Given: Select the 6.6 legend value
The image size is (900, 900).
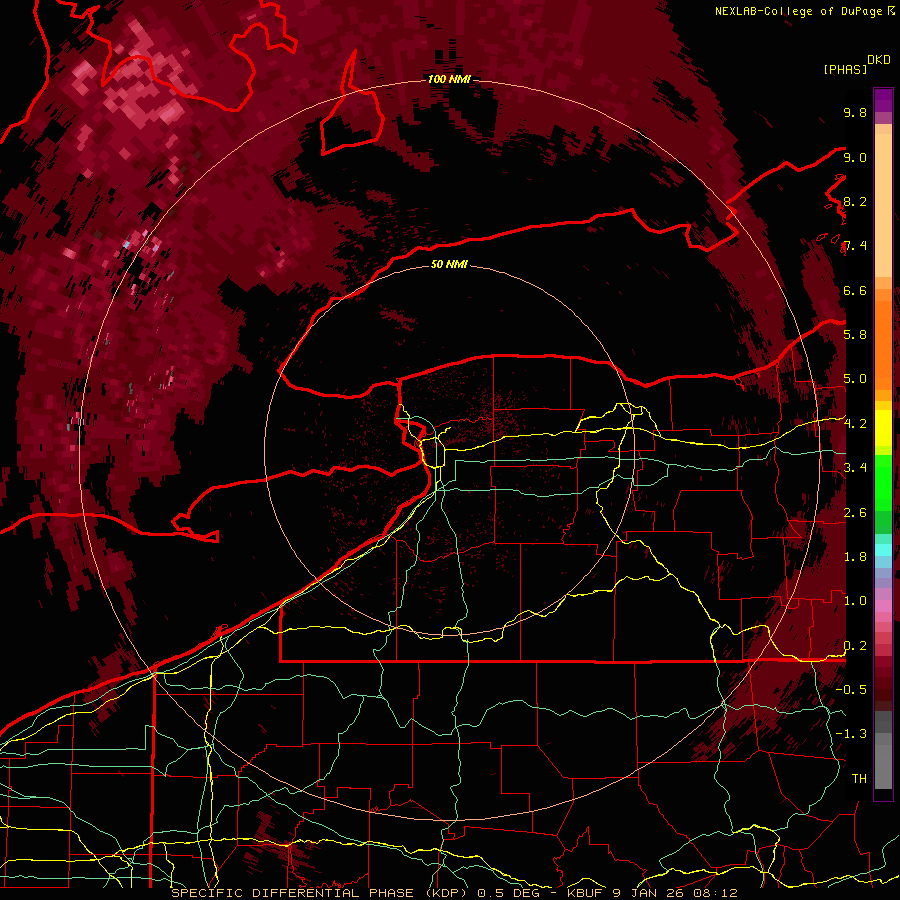Looking at the screenshot, I should click(x=855, y=290).
